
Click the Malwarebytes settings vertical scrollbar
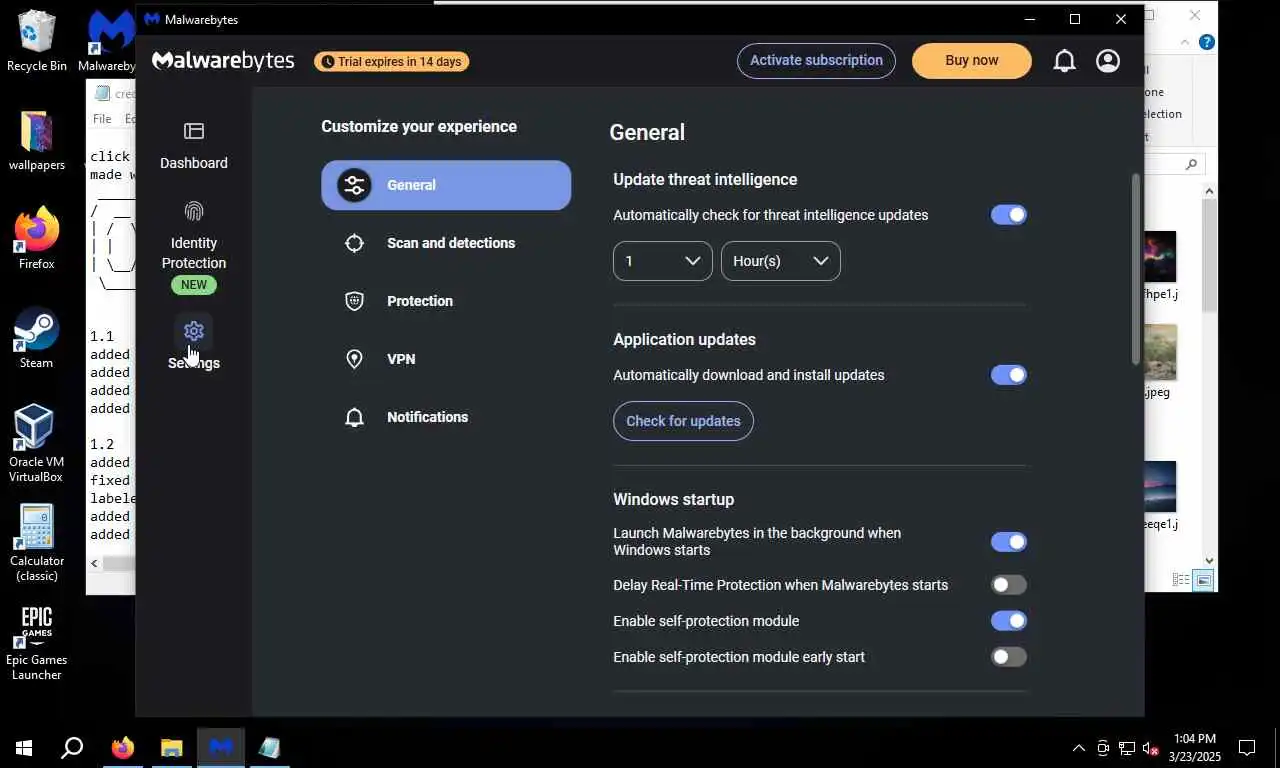click(1135, 270)
